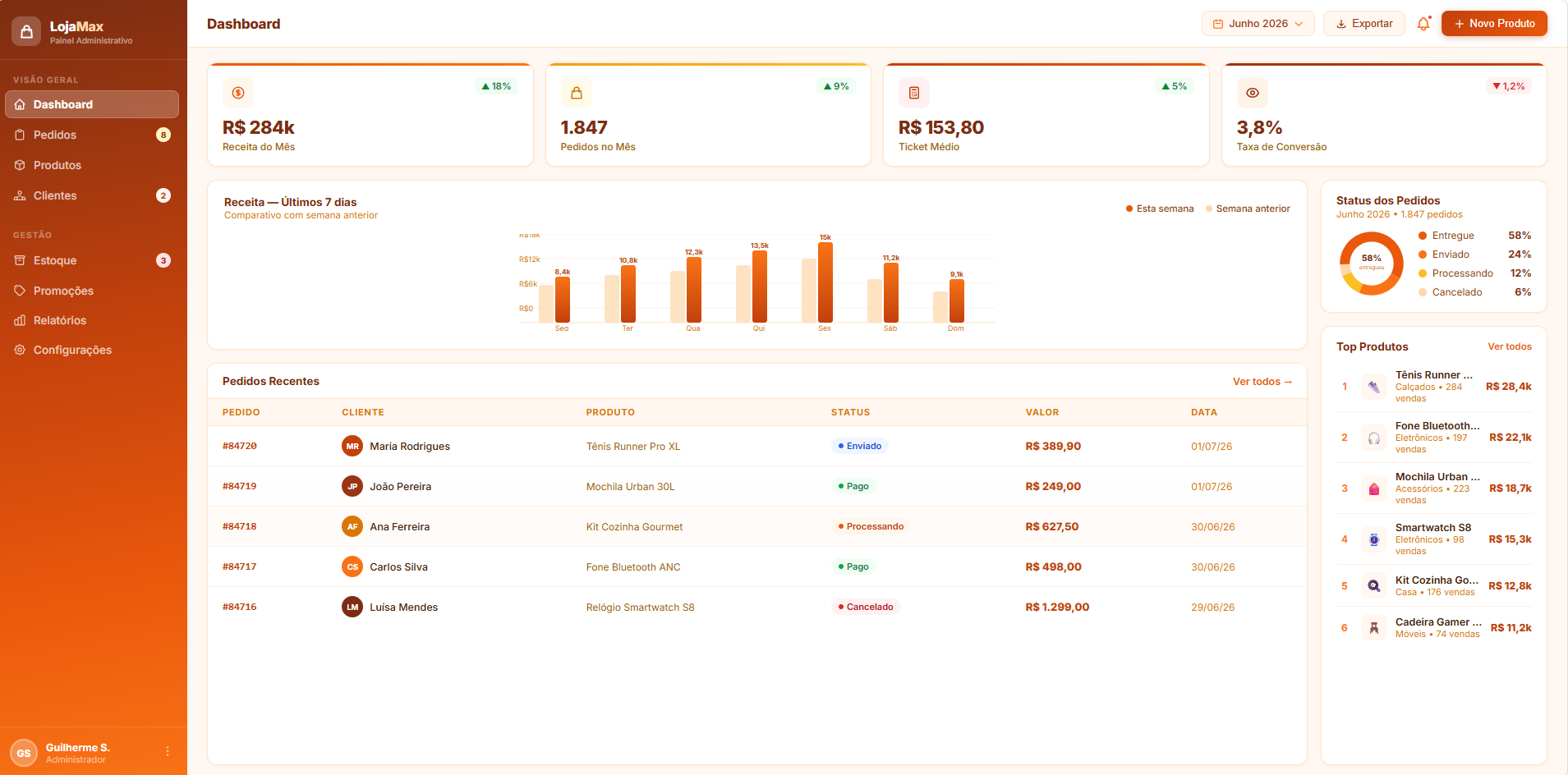Screen dimensions: 1568x775
Task: Sort by the VALOR column header
Action: point(1042,413)
